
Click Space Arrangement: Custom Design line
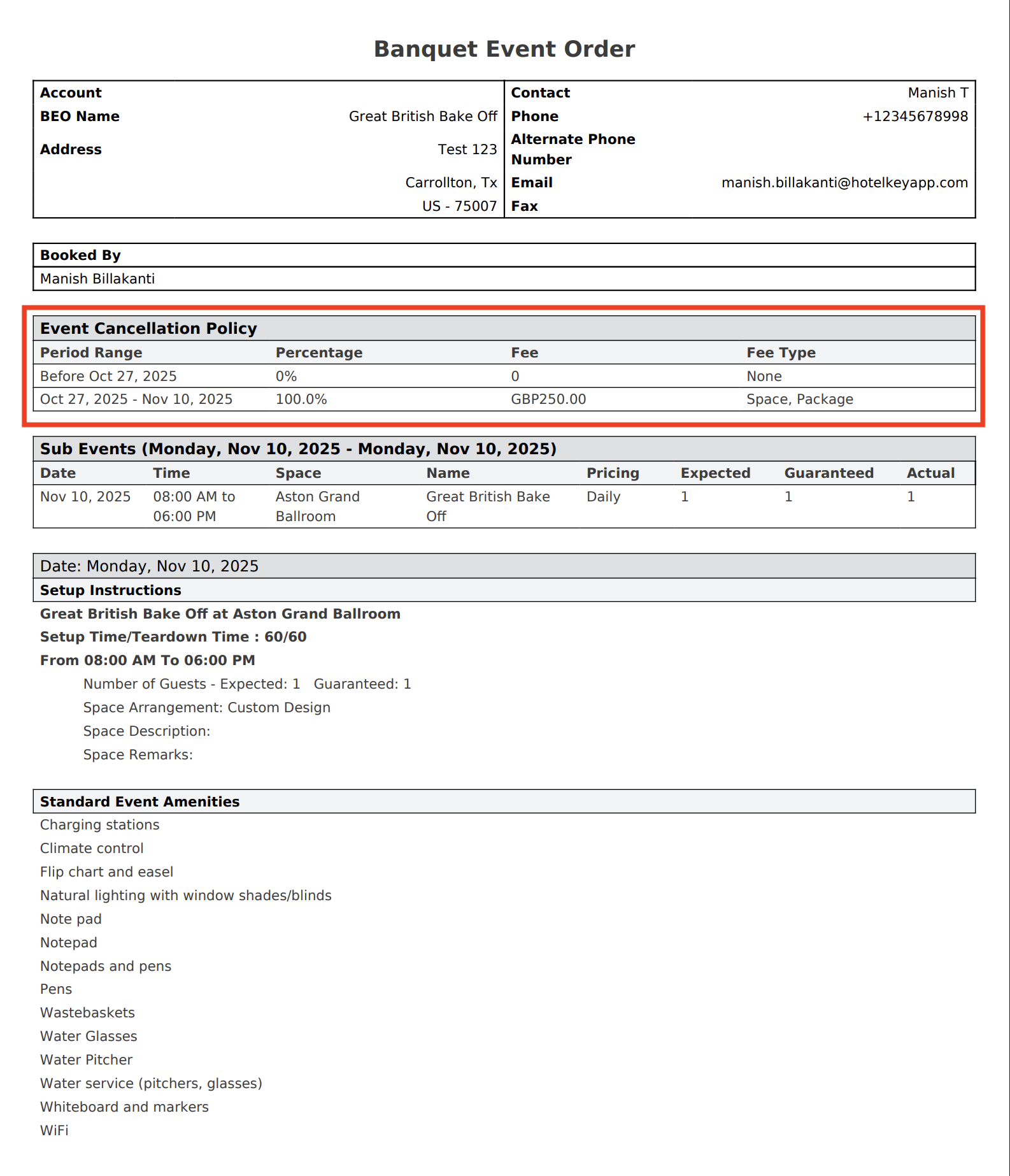[206, 708]
